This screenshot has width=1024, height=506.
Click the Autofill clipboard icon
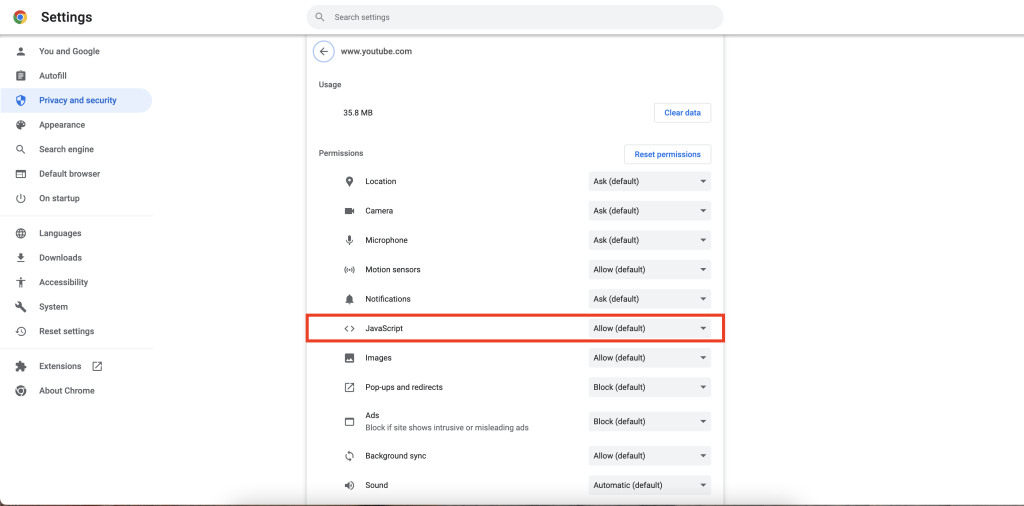(x=20, y=76)
